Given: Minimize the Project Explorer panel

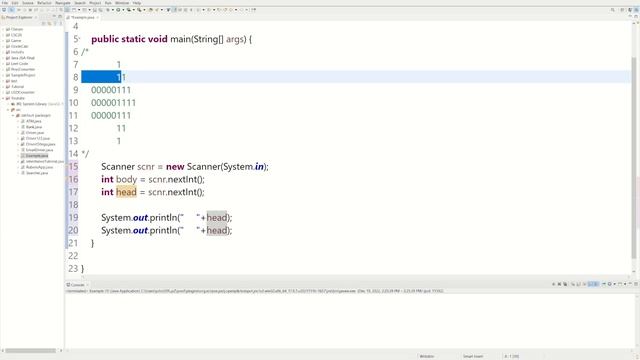Looking at the screenshot, I should point(54,16).
